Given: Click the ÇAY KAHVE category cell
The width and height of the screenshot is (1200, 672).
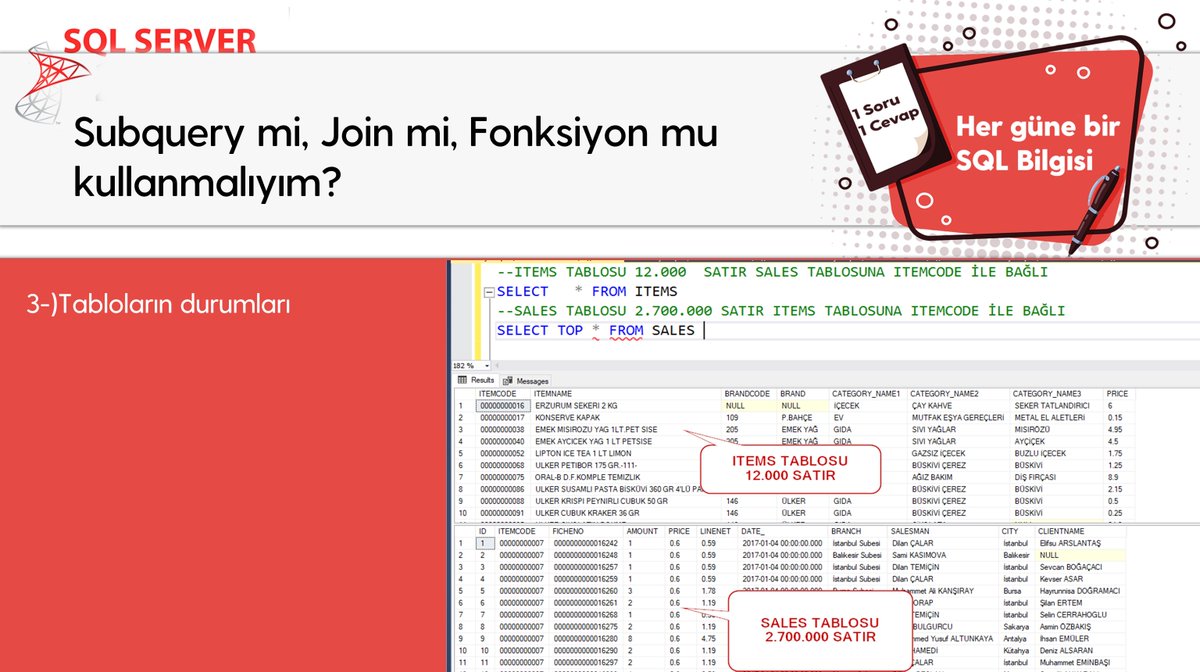Looking at the screenshot, I should 934,407.
